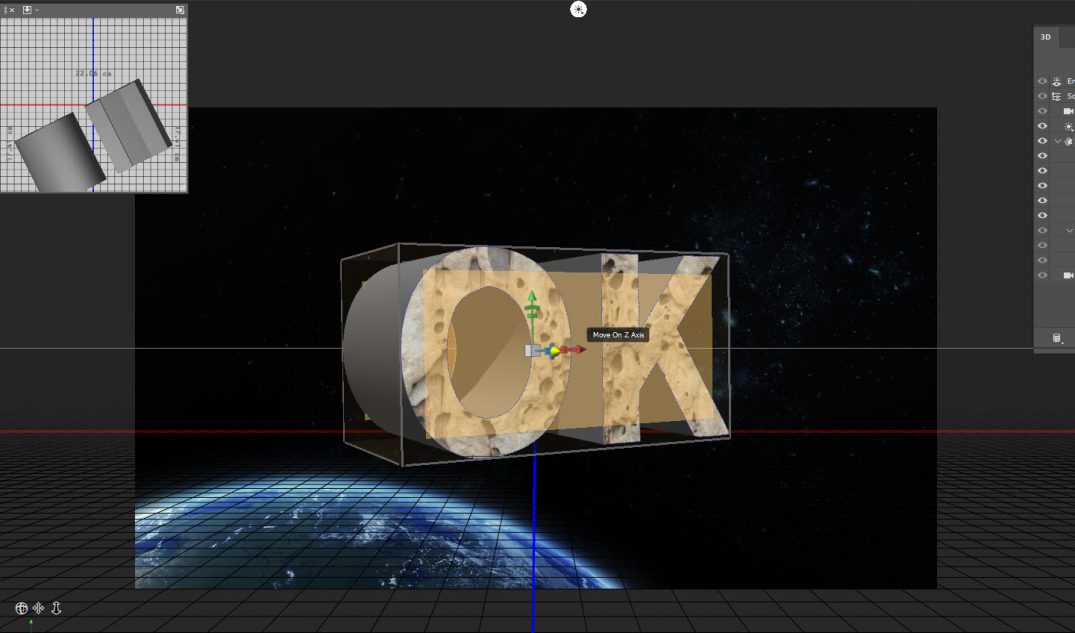
Task: Click the Orbit 3D camera icon
Action: (21, 608)
